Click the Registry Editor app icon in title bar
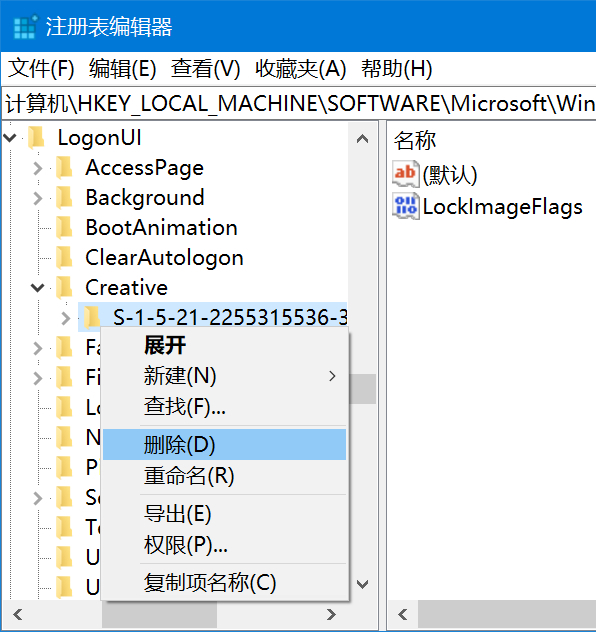This screenshot has width=596, height=632. click(x=25, y=27)
